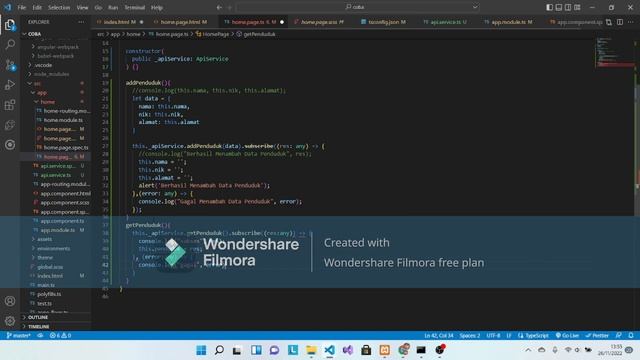This screenshot has height=360, width=640.
Task: Open File Explorer from taskbar
Action: (x=311, y=350)
